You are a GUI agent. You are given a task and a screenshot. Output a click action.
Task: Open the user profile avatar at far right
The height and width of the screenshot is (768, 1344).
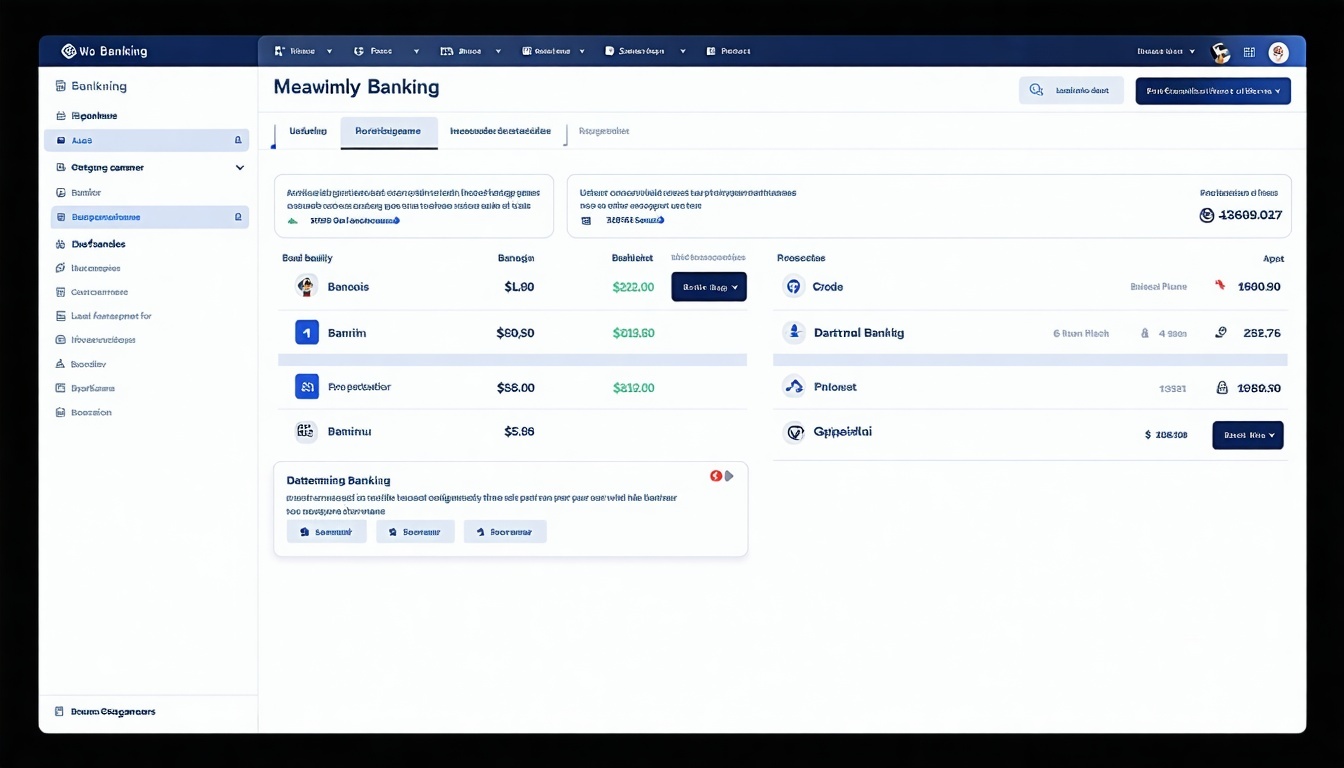(1278, 52)
